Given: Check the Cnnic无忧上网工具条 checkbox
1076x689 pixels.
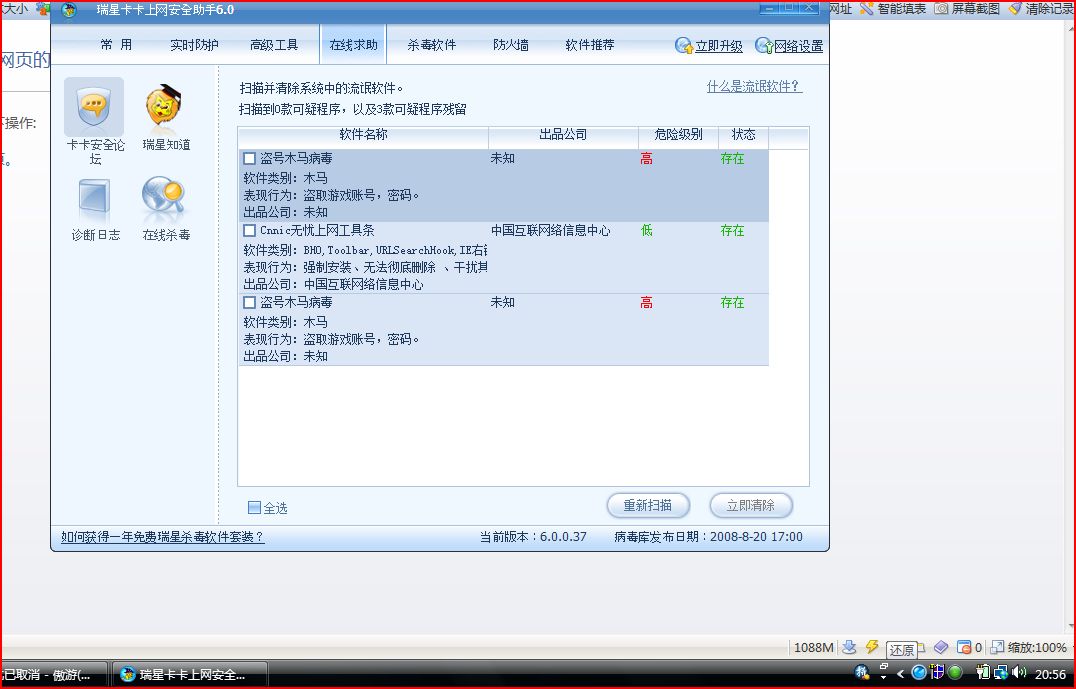Looking at the screenshot, I should [x=250, y=231].
